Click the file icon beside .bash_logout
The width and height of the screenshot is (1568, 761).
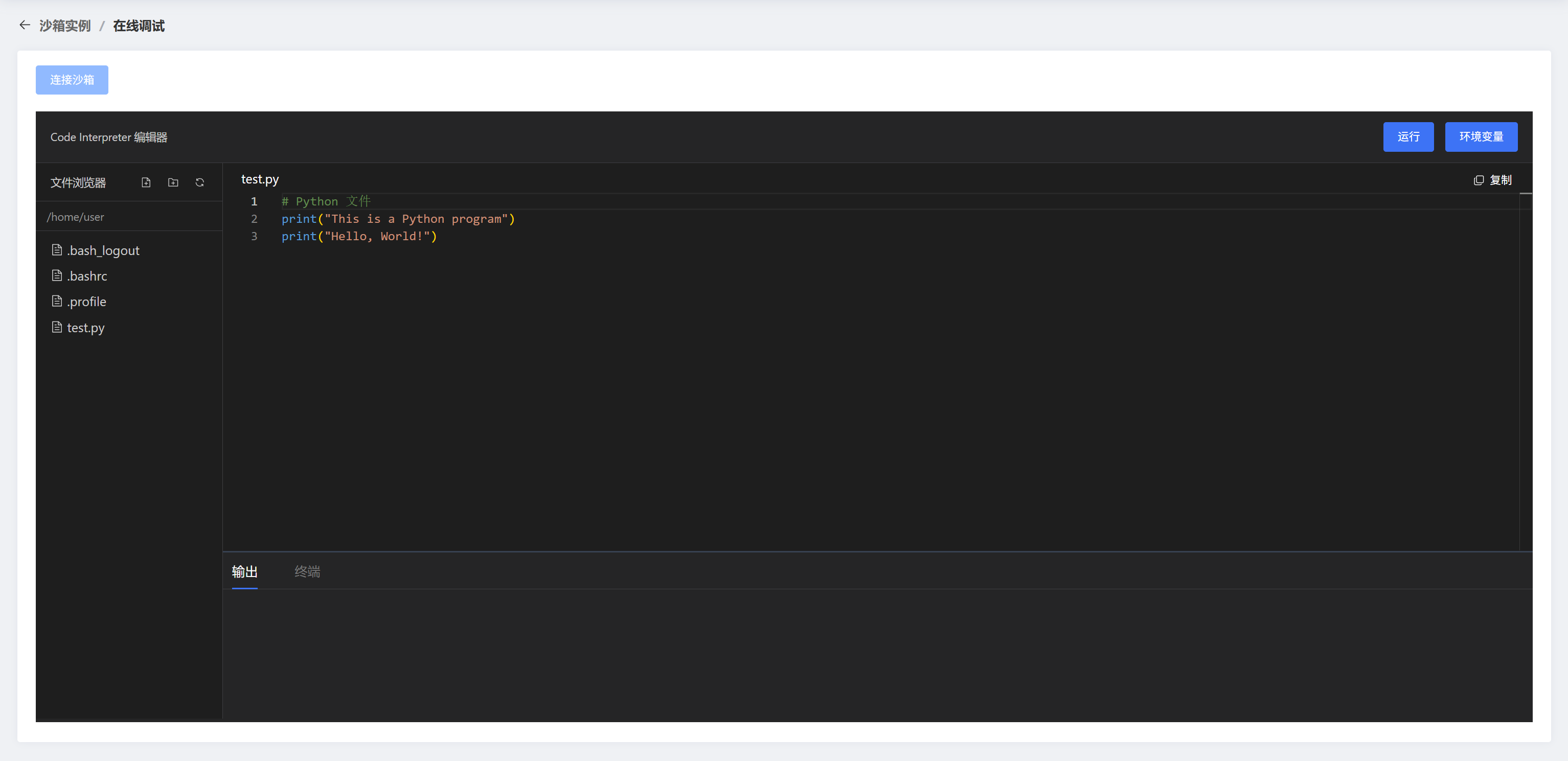click(x=57, y=250)
